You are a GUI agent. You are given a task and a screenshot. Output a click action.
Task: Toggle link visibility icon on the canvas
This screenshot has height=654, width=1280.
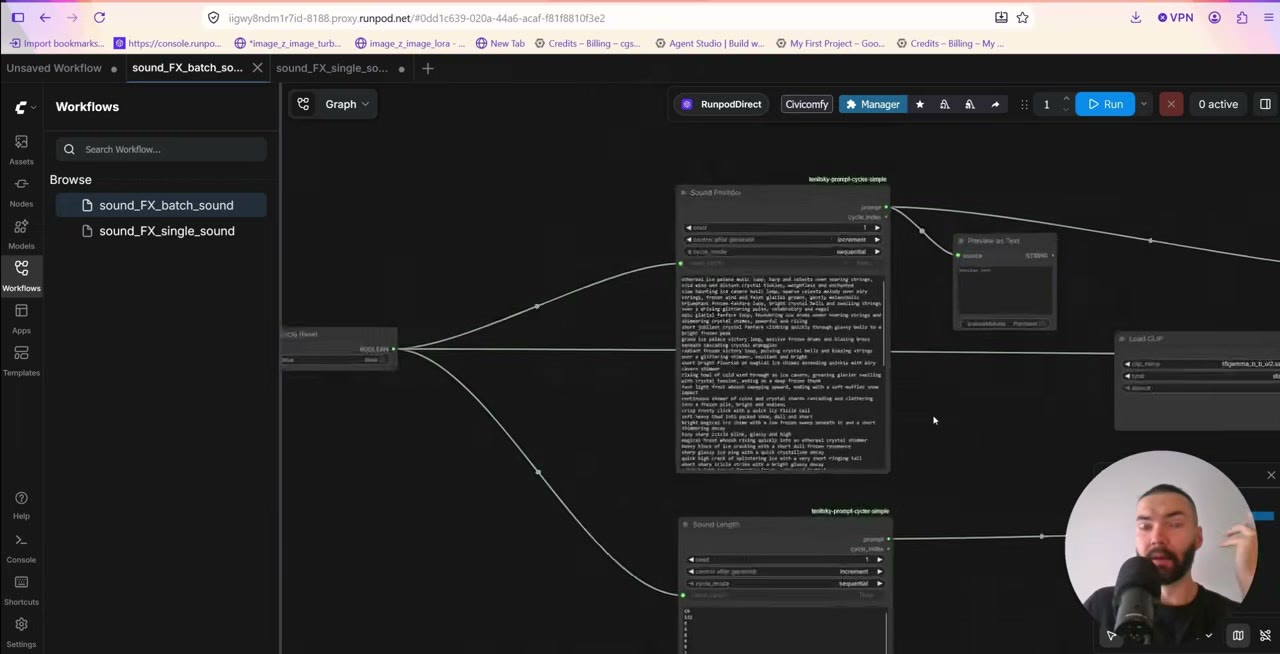pyautogui.click(x=1265, y=635)
